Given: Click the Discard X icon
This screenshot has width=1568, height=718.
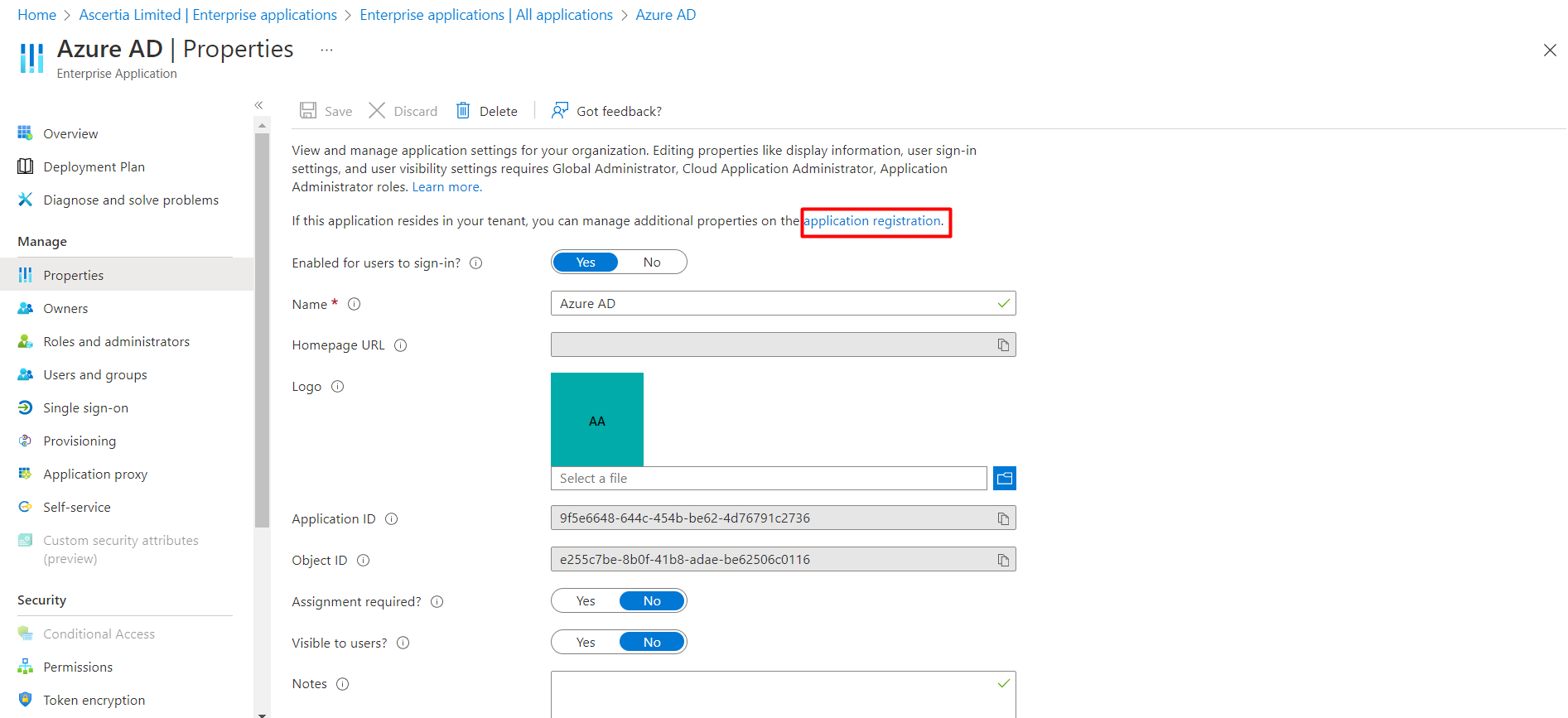Looking at the screenshot, I should (377, 110).
